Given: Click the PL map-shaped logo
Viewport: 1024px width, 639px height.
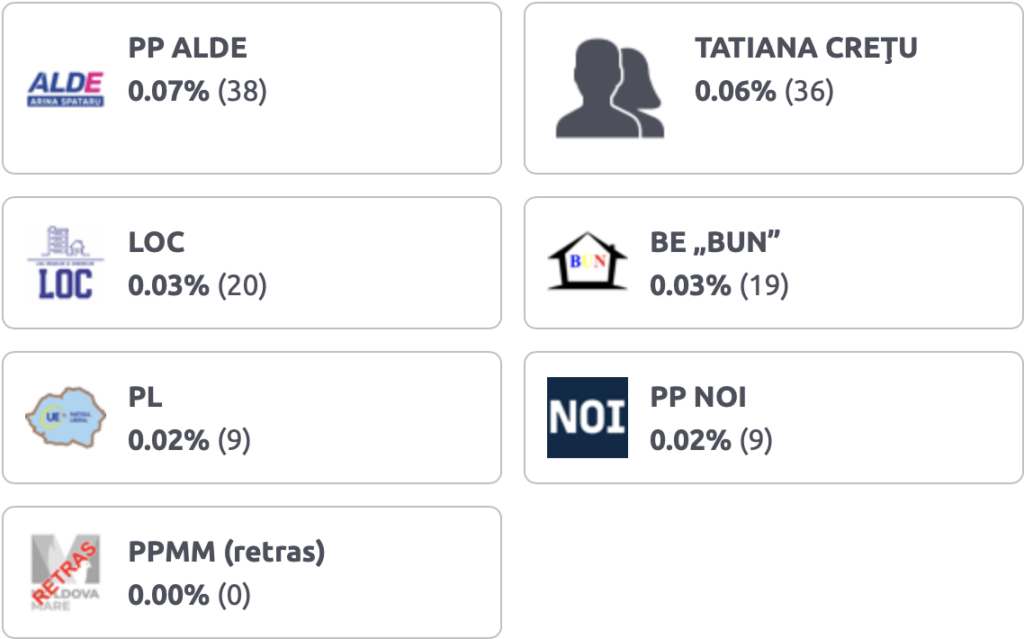Looking at the screenshot, I should point(65,418).
